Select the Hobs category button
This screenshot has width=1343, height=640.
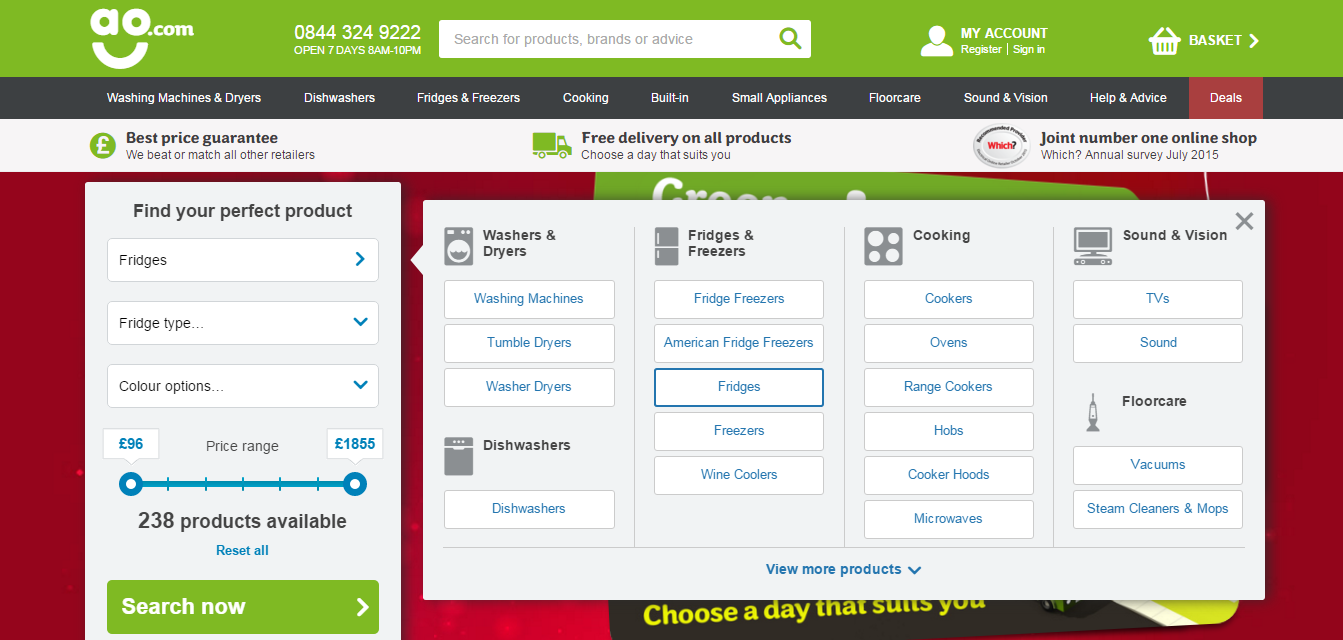[949, 431]
